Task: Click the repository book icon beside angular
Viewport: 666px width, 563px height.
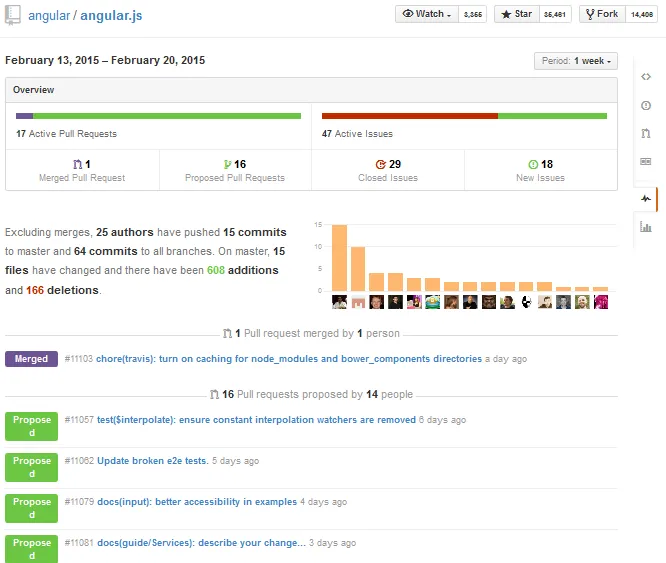Action: pos(13,15)
